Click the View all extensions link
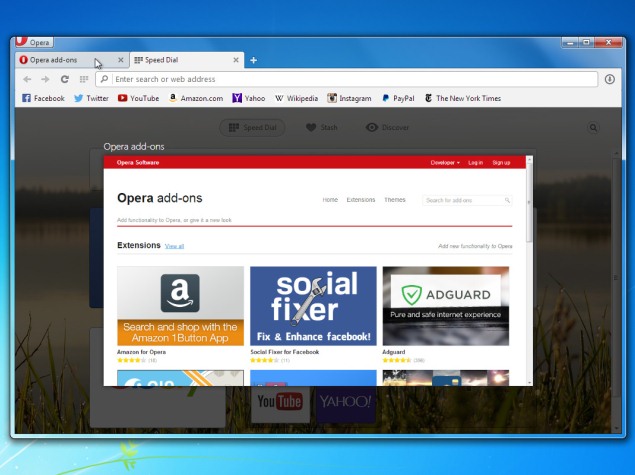Viewport: 635px width, 475px height. coord(174,246)
